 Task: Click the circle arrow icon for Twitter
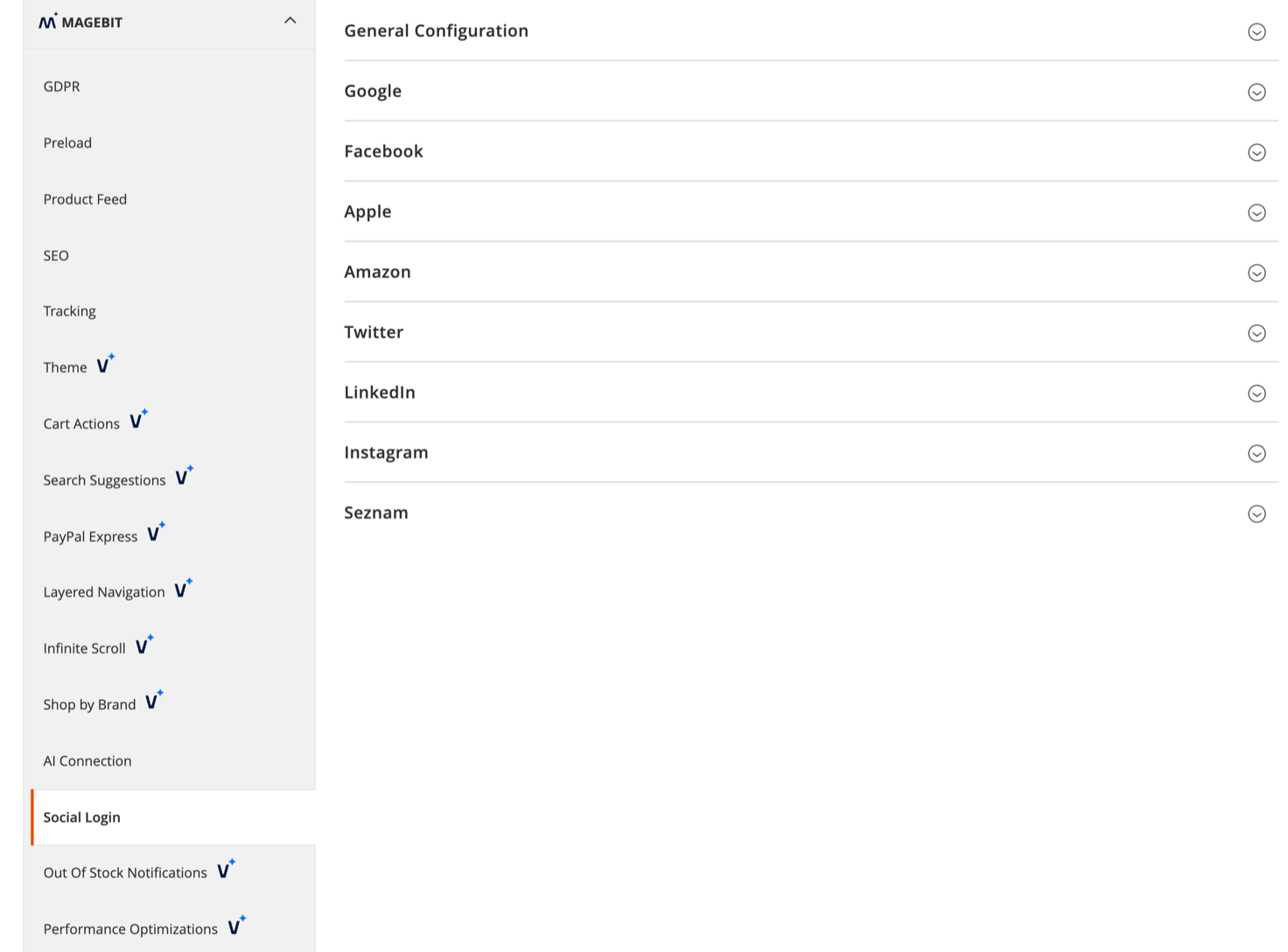[x=1256, y=333]
